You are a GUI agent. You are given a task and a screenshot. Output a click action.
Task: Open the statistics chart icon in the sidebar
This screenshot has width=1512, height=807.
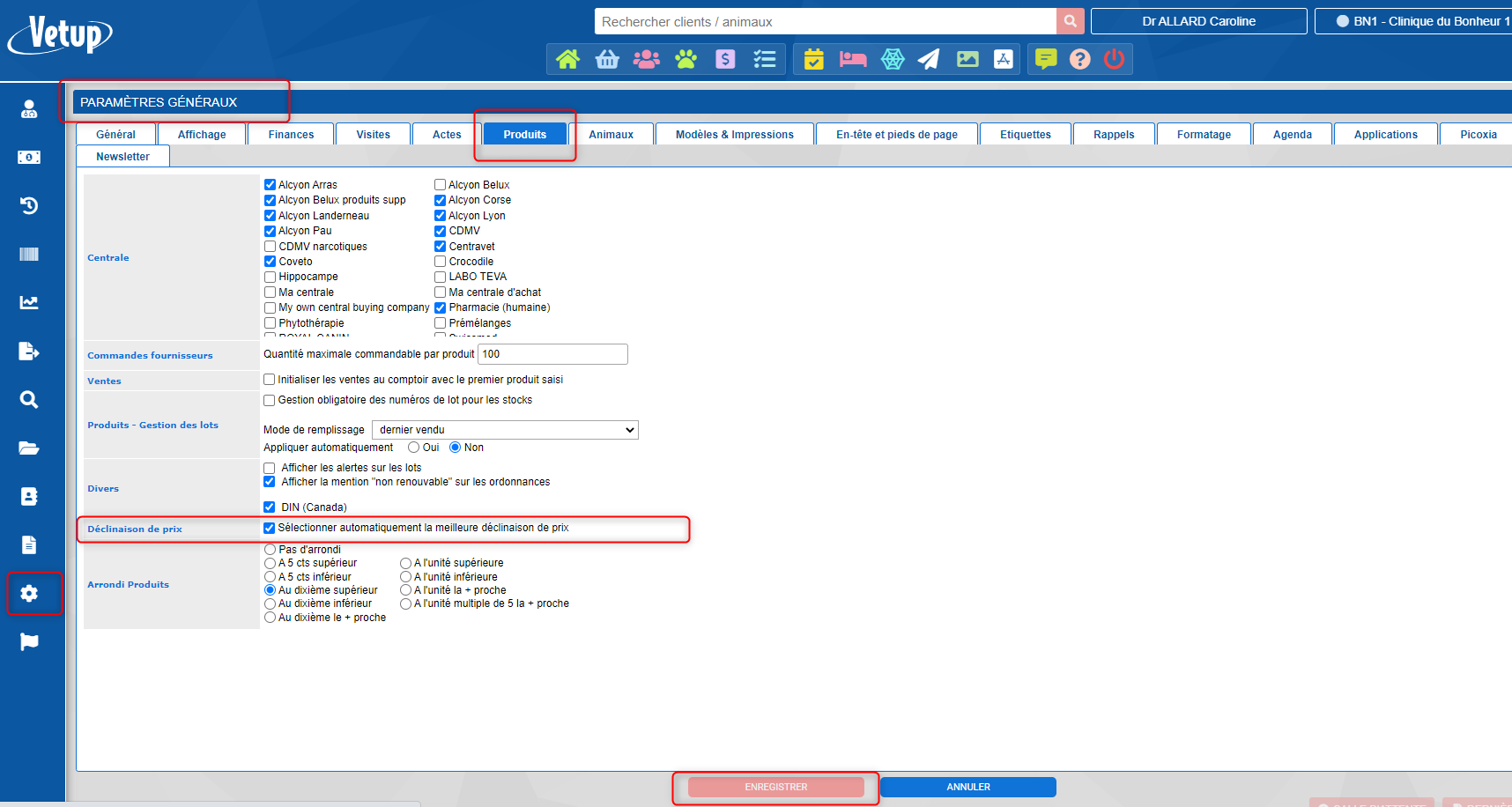tap(28, 302)
